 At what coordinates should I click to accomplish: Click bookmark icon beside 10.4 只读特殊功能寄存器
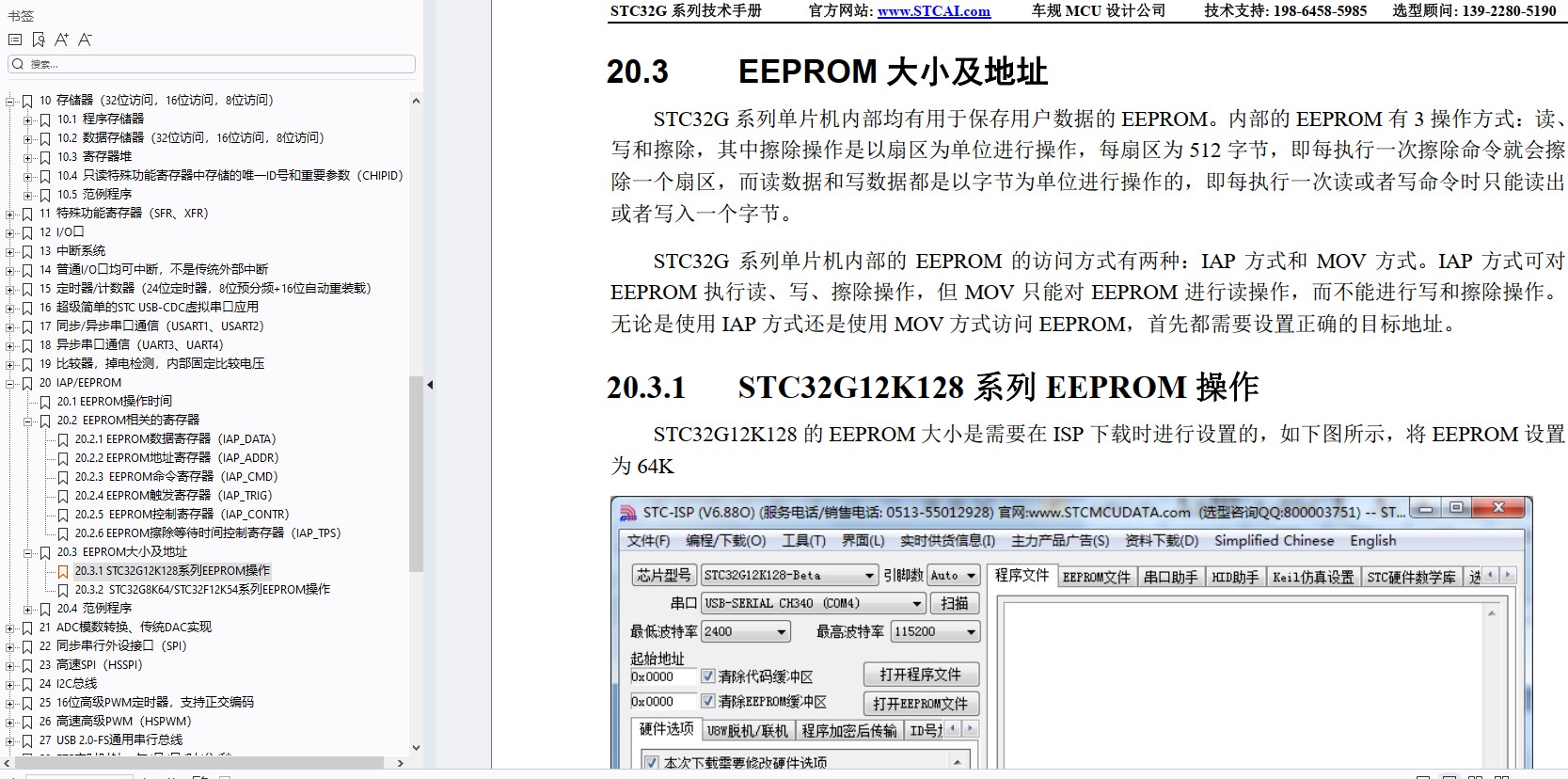(x=45, y=176)
